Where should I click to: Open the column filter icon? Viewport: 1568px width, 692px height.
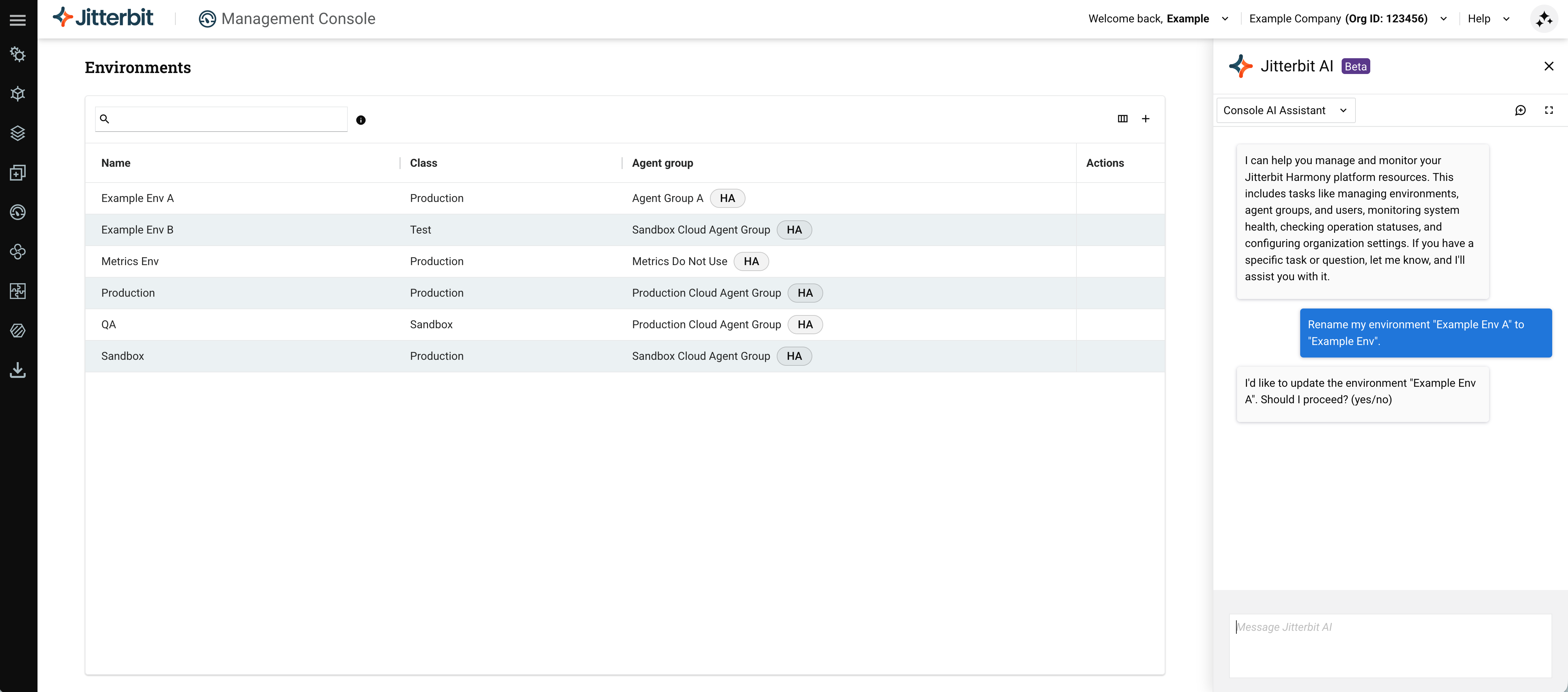click(1123, 119)
